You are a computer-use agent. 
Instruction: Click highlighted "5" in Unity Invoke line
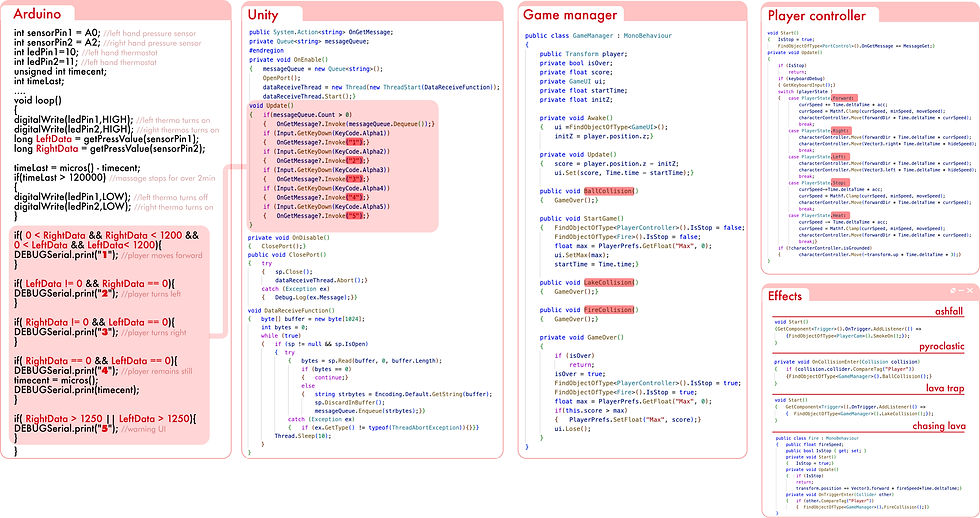(x=354, y=216)
